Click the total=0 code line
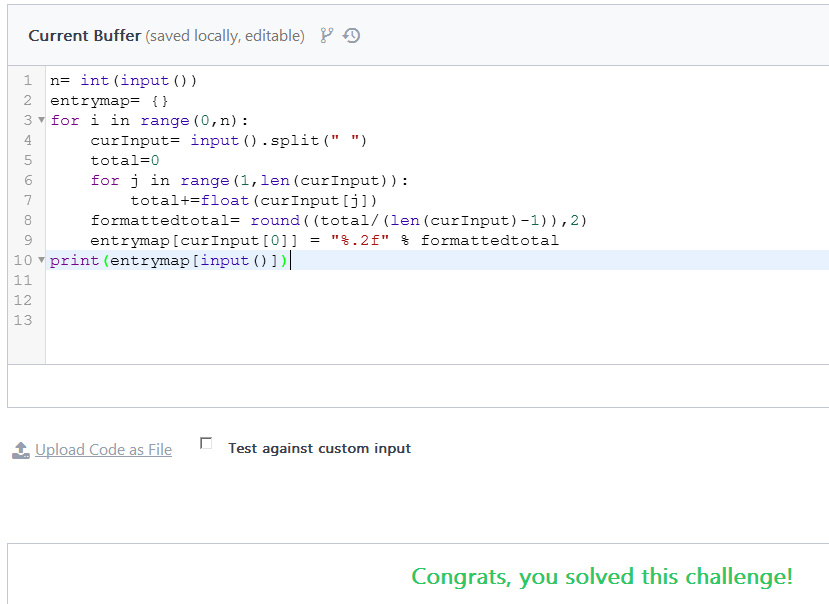This screenshot has width=829, height=604. pyautogui.click(x=125, y=160)
